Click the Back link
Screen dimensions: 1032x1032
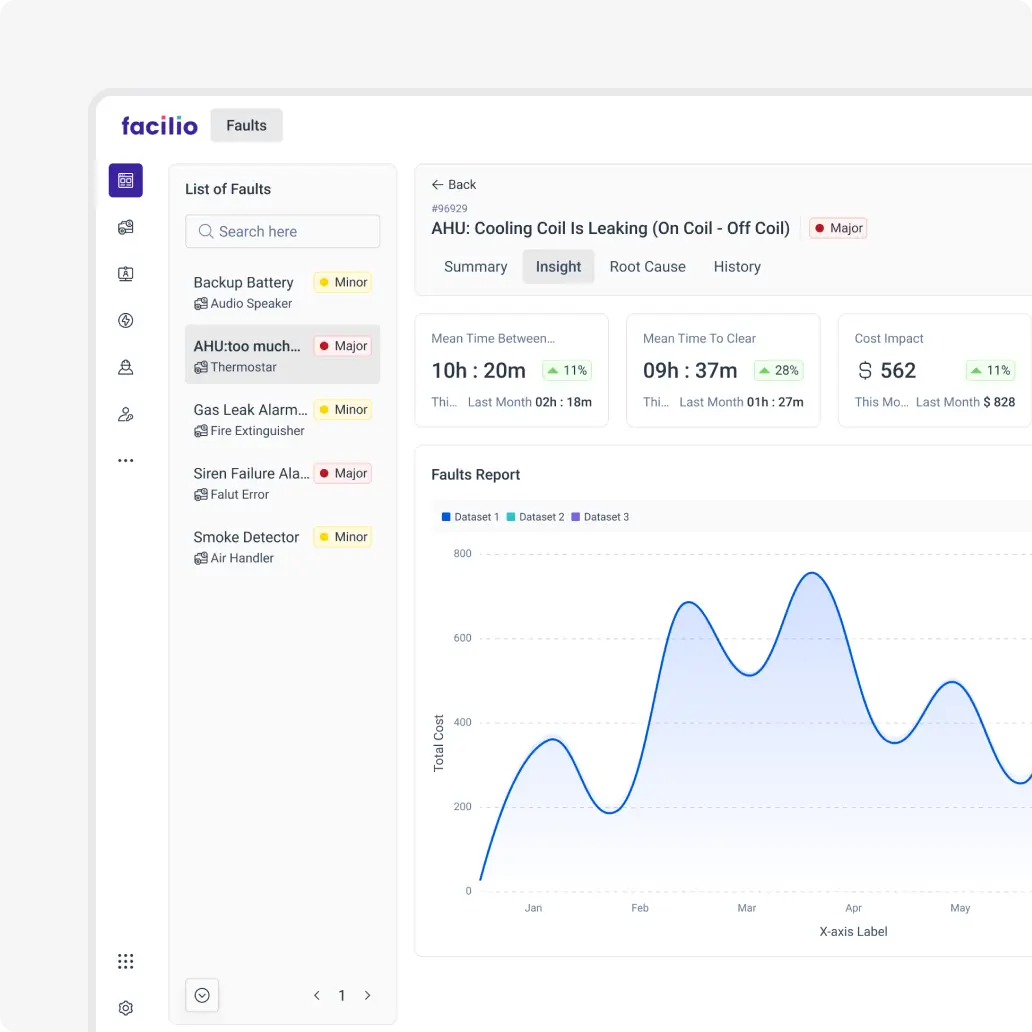[x=454, y=185]
